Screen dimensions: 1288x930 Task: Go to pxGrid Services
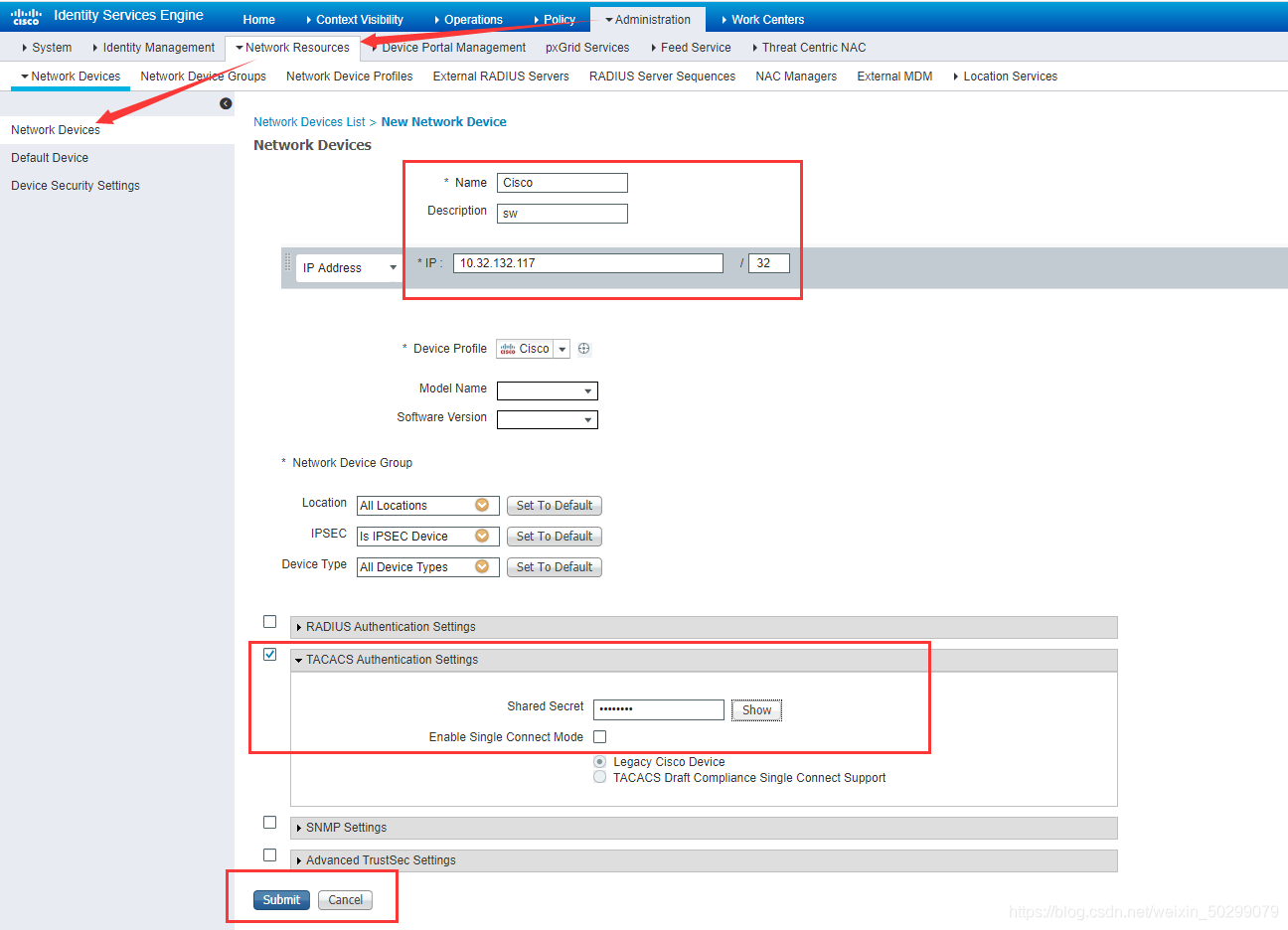point(587,48)
